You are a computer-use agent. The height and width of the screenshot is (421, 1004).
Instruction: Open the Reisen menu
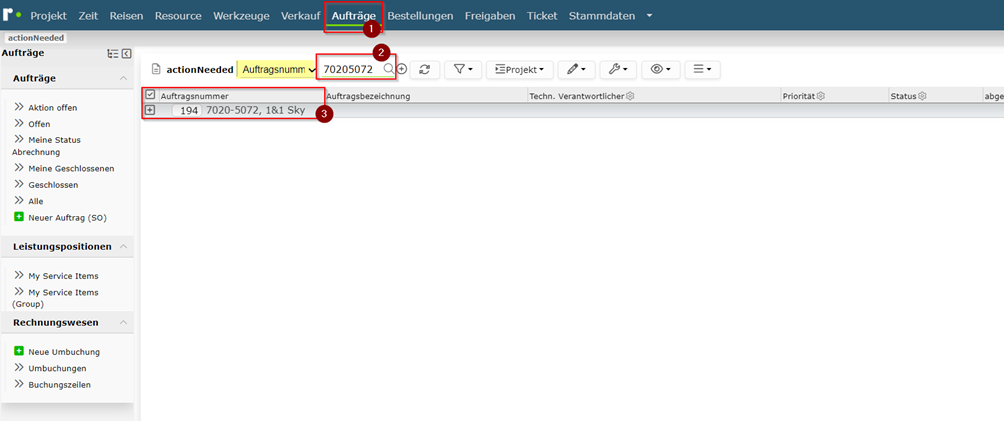click(x=126, y=16)
